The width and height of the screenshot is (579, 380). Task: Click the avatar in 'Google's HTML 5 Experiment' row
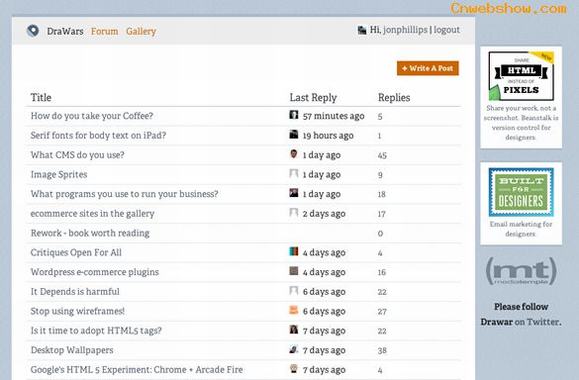pos(294,369)
